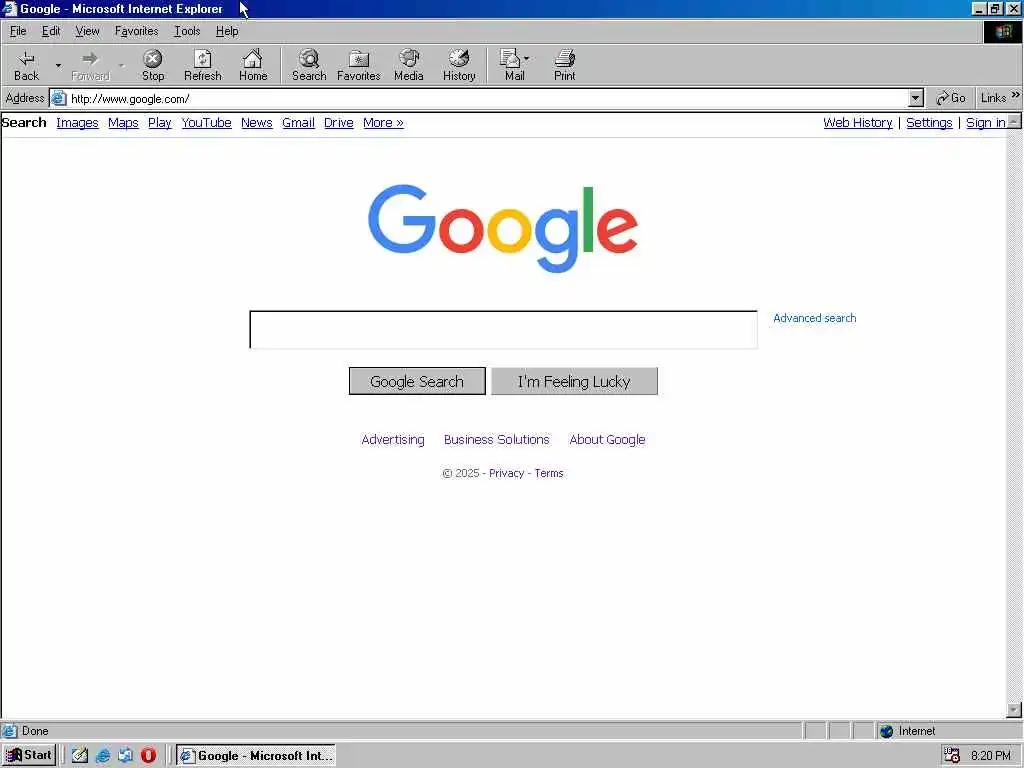
Task: Select Google taskbar window button
Action: pyautogui.click(x=256, y=756)
